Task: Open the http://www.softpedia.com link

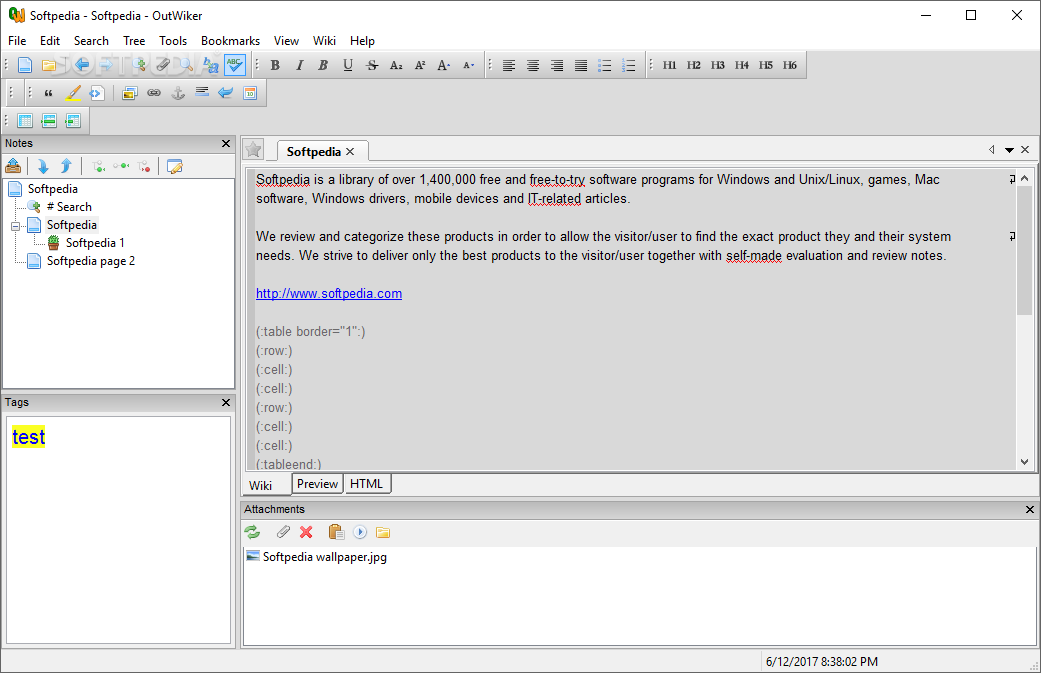Action: [329, 293]
